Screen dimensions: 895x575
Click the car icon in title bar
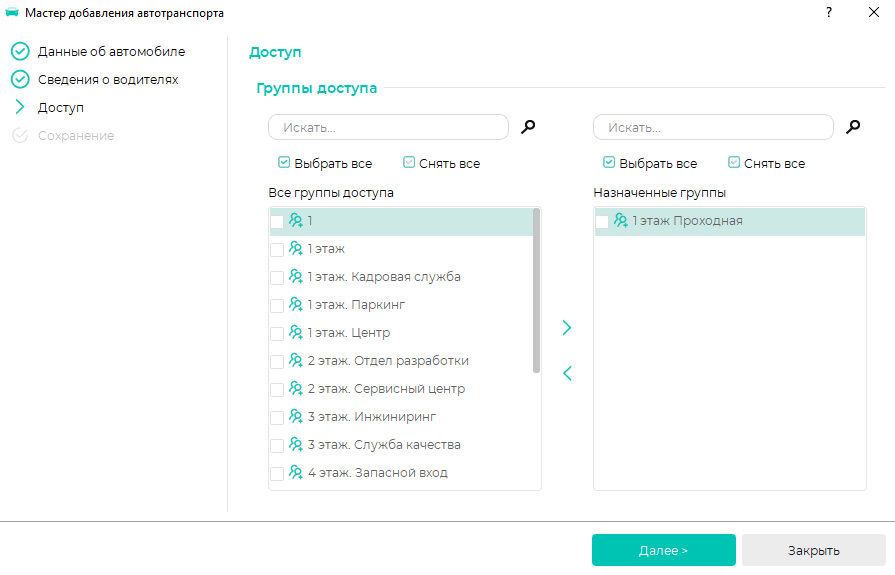click(x=11, y=13)
